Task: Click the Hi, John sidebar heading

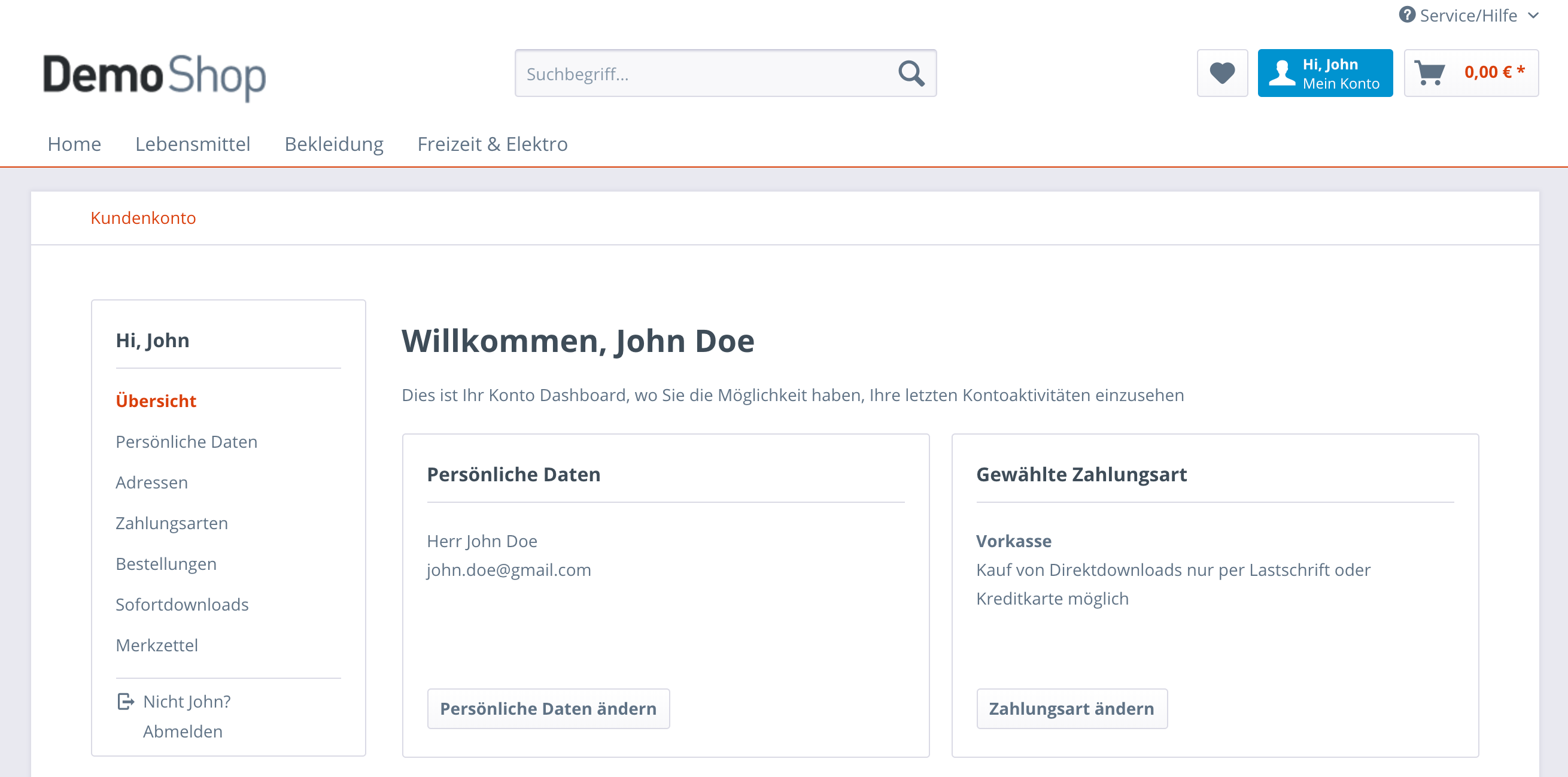Action: coord(152,340)
